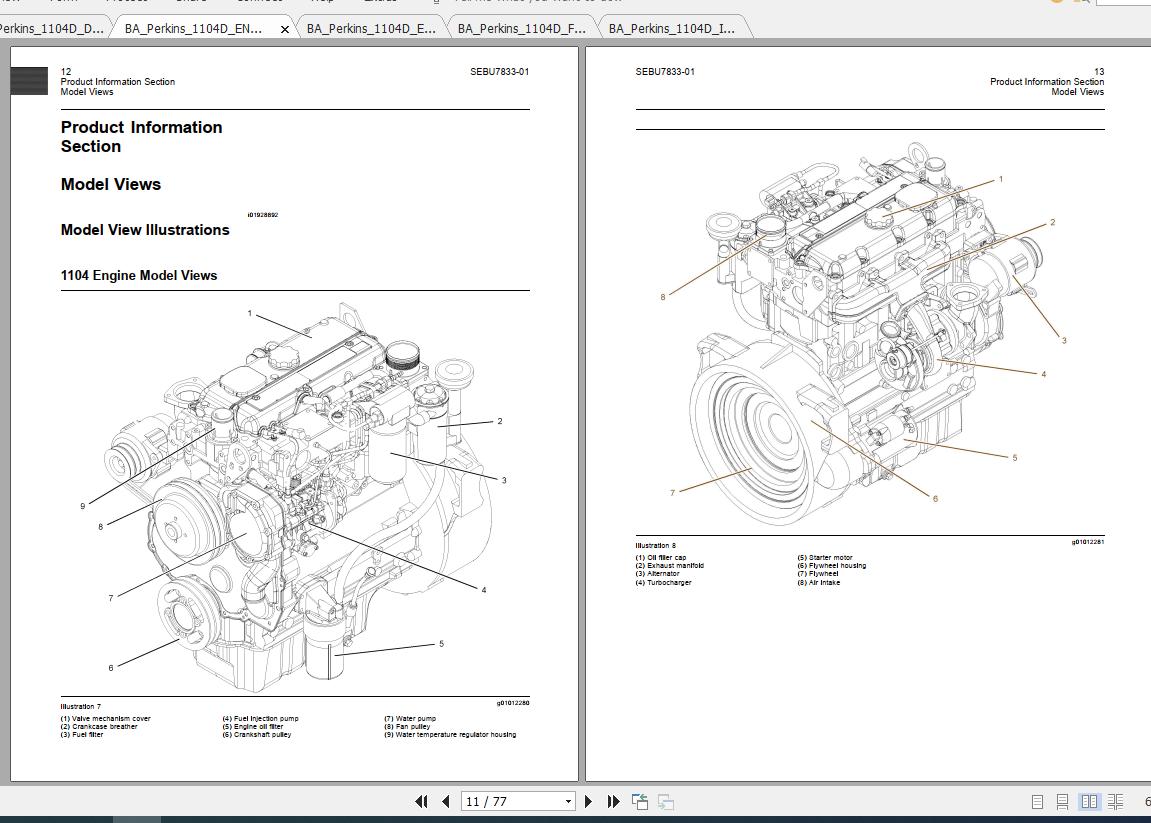Select the go to next view icon

[x=663, y=801]
